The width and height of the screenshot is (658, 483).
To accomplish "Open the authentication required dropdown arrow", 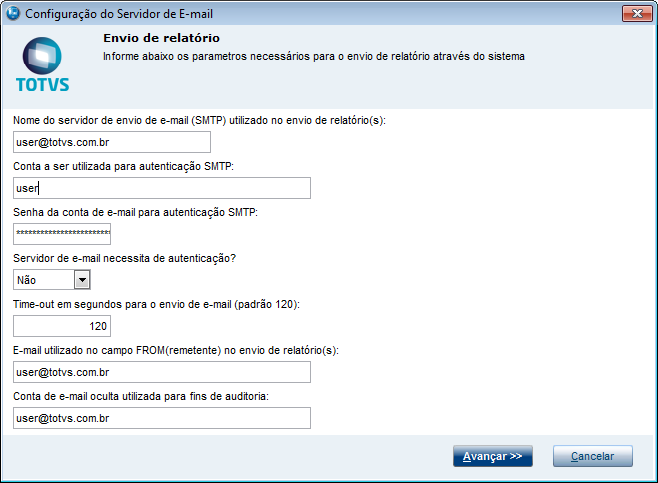I will 82,281.
